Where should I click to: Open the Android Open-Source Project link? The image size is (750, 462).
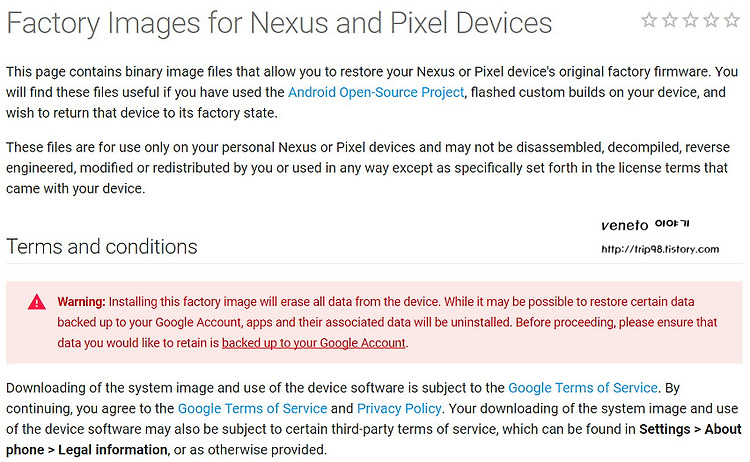click(376, 92)
